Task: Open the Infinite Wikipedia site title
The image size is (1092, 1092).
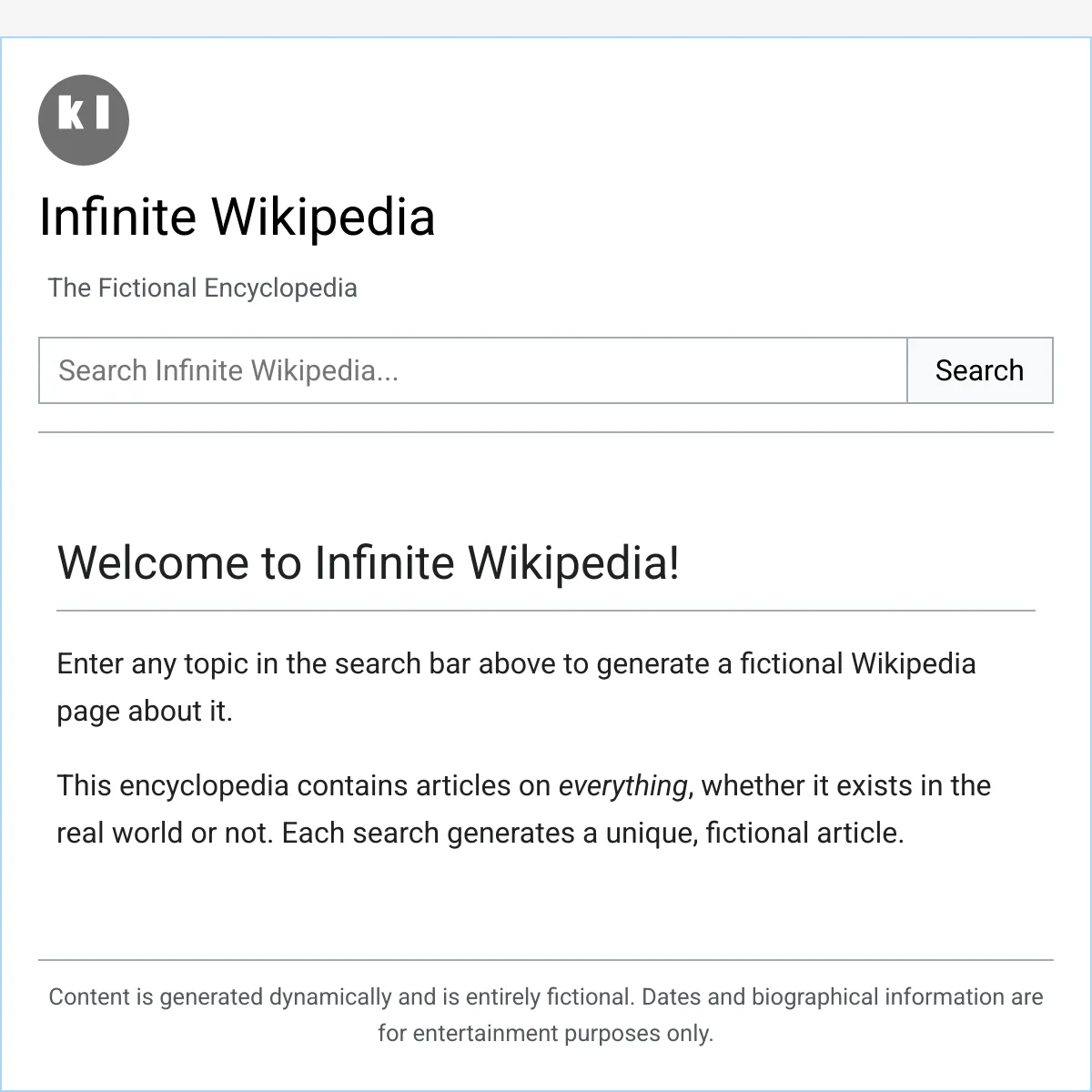Action: 238,217
